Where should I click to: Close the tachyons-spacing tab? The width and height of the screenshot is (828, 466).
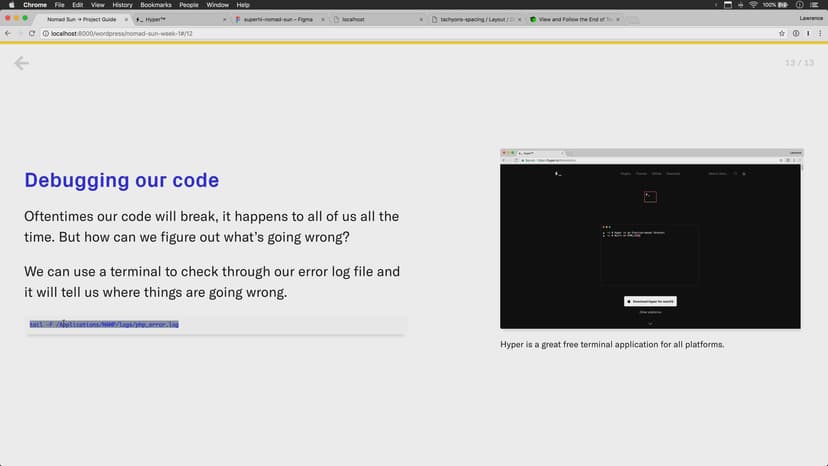pos(519,20)
